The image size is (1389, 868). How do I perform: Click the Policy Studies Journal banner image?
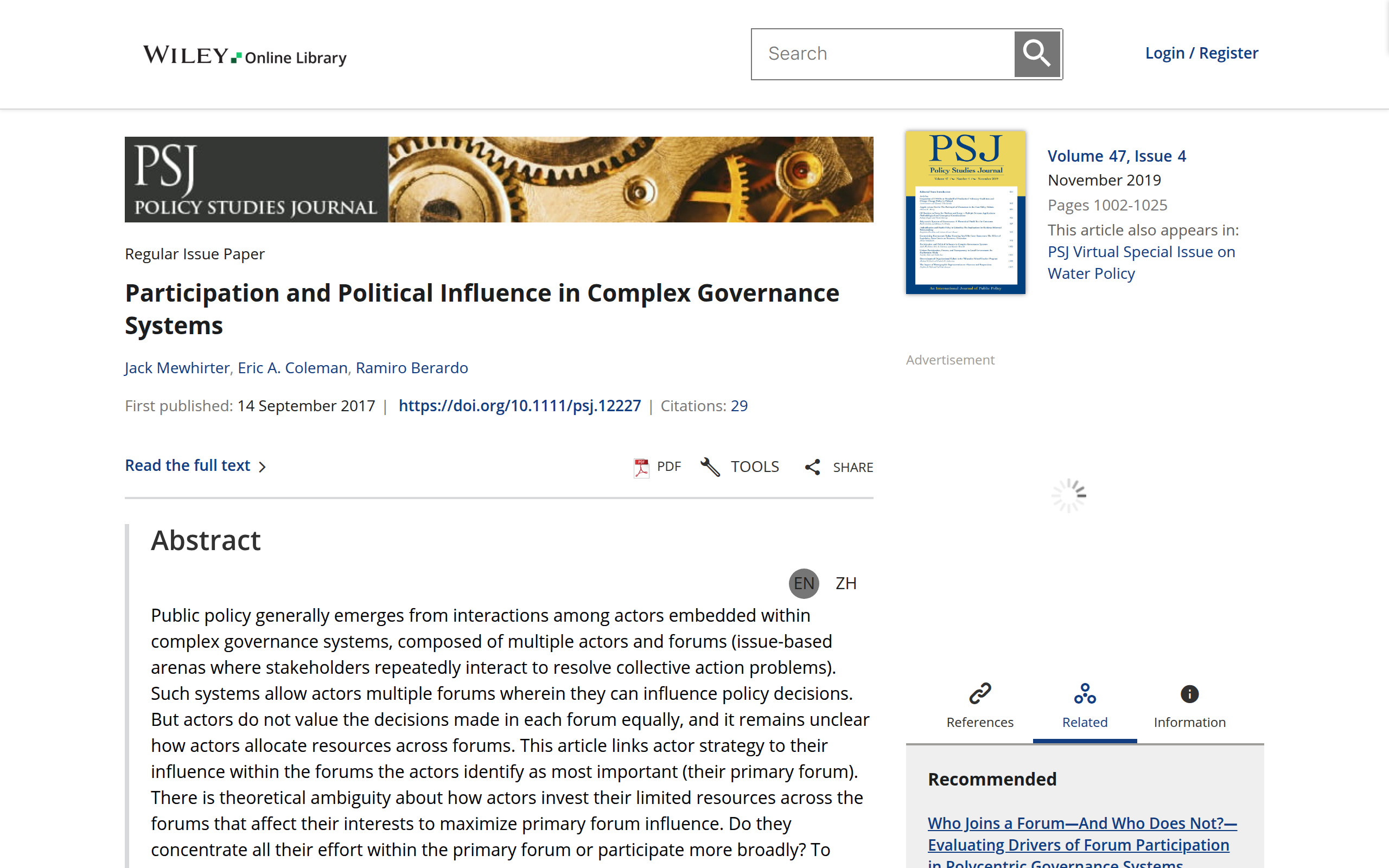click(x=499, y=179)
